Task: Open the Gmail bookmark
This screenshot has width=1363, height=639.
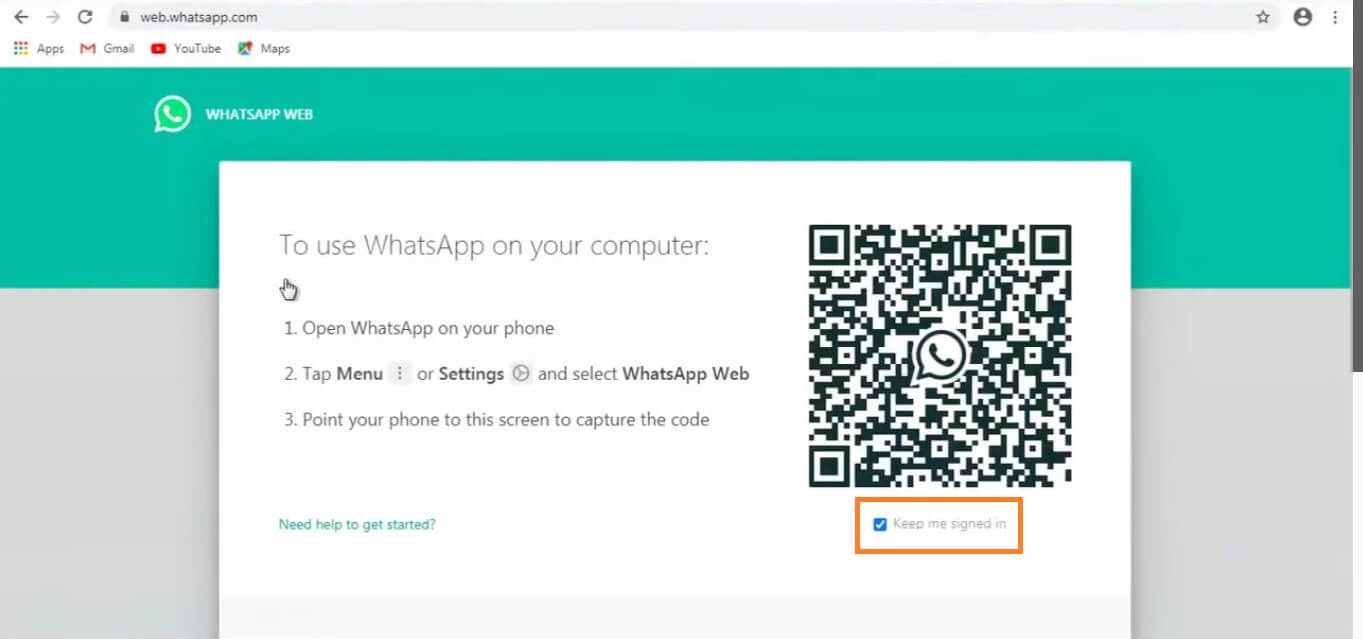Action: click(107, 48)
